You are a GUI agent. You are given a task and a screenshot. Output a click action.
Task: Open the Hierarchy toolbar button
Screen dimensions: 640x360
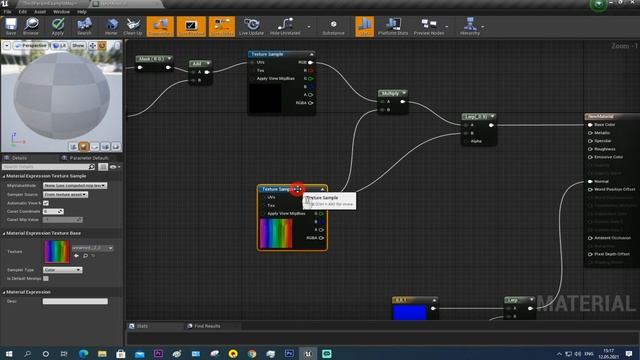(470, 26)
